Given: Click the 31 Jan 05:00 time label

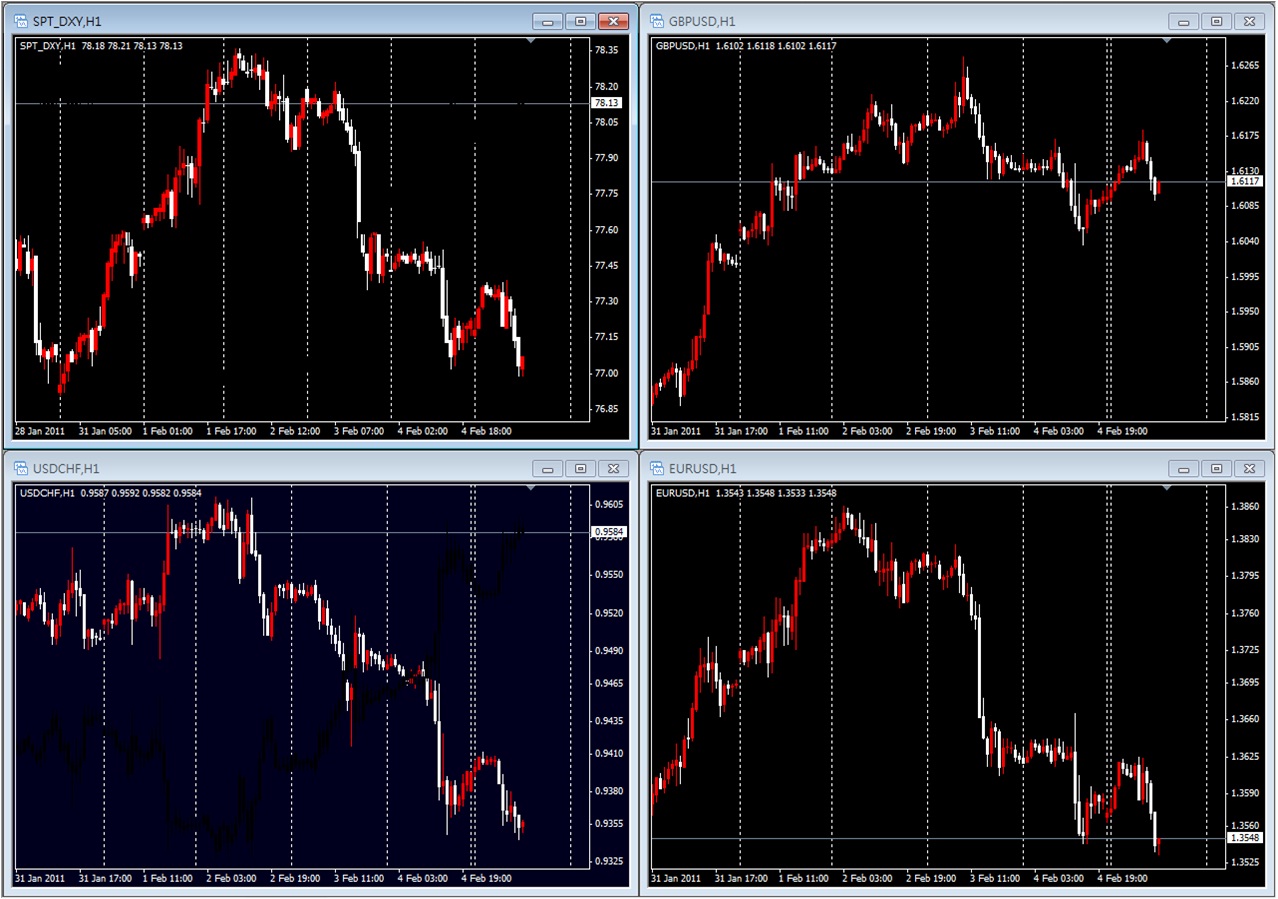Looking at the screenshot, I should [104, 431].
